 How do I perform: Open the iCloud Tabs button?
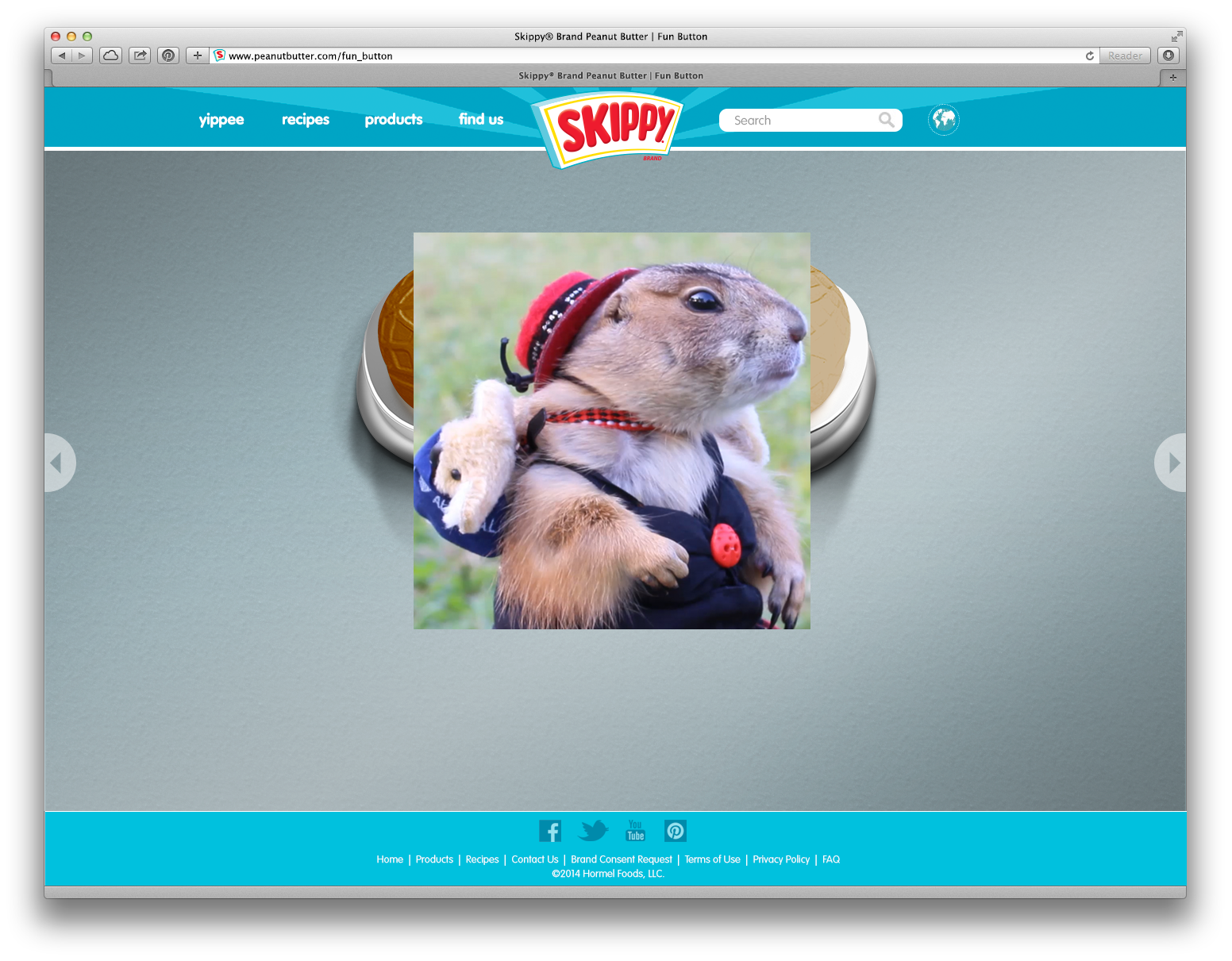(111, 56)
